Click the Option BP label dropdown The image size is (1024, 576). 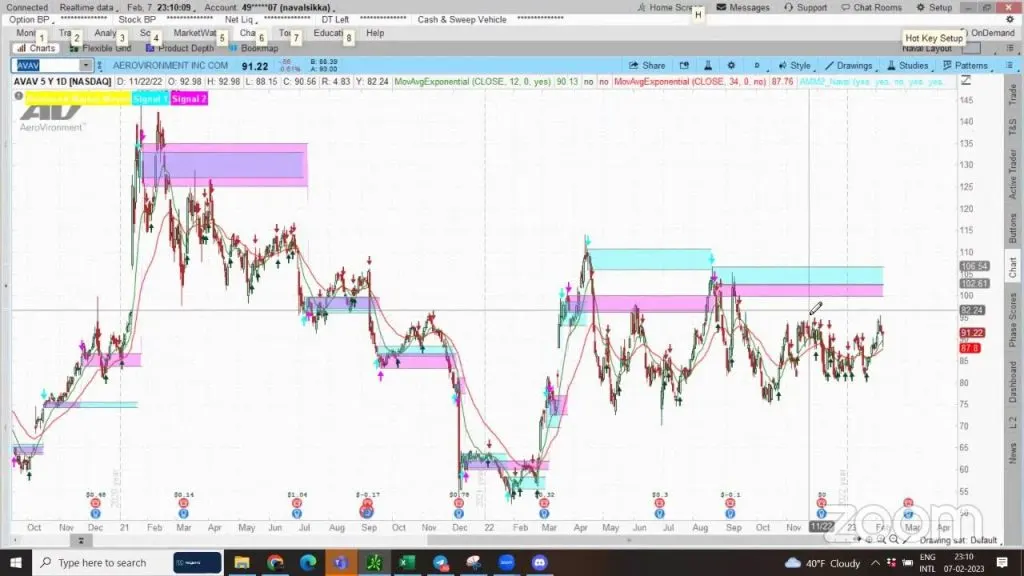[31, 20]
